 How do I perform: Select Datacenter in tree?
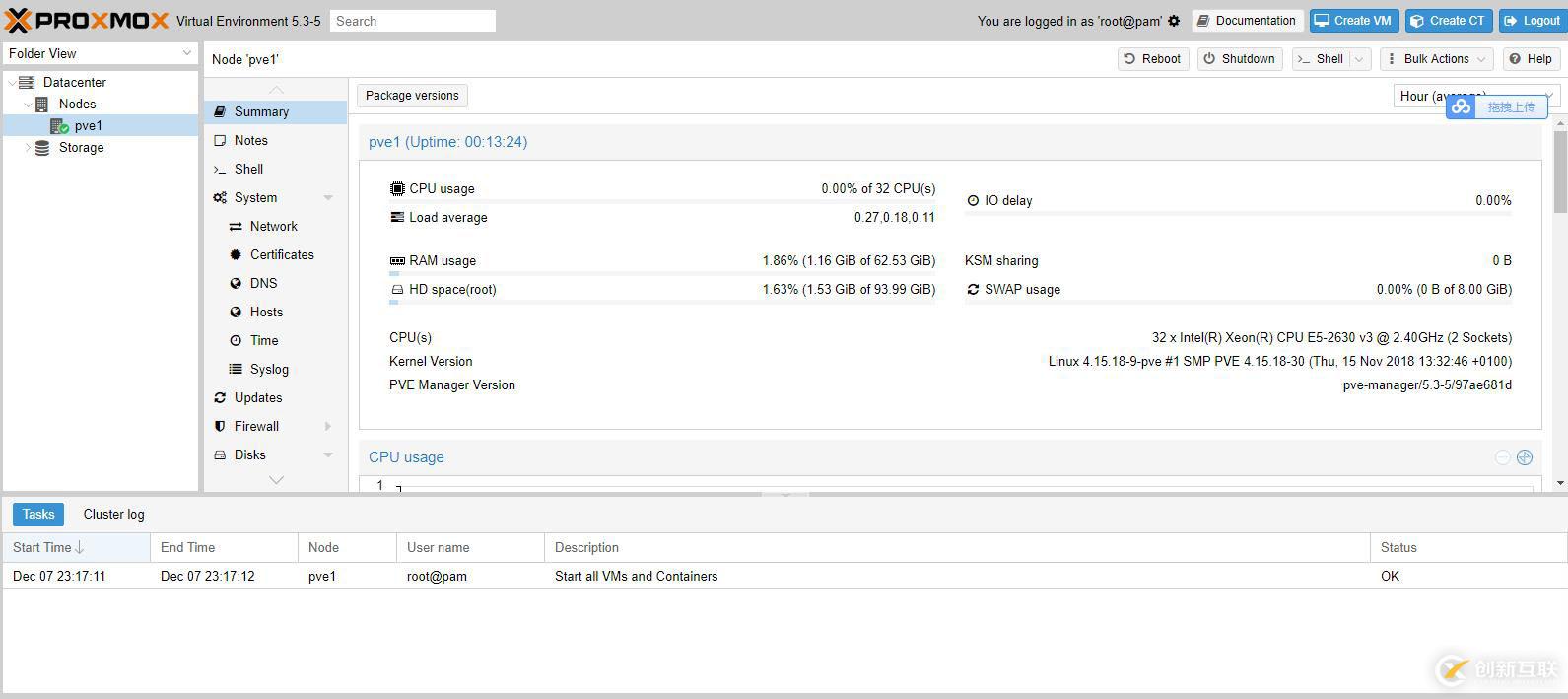coord(74,82)
